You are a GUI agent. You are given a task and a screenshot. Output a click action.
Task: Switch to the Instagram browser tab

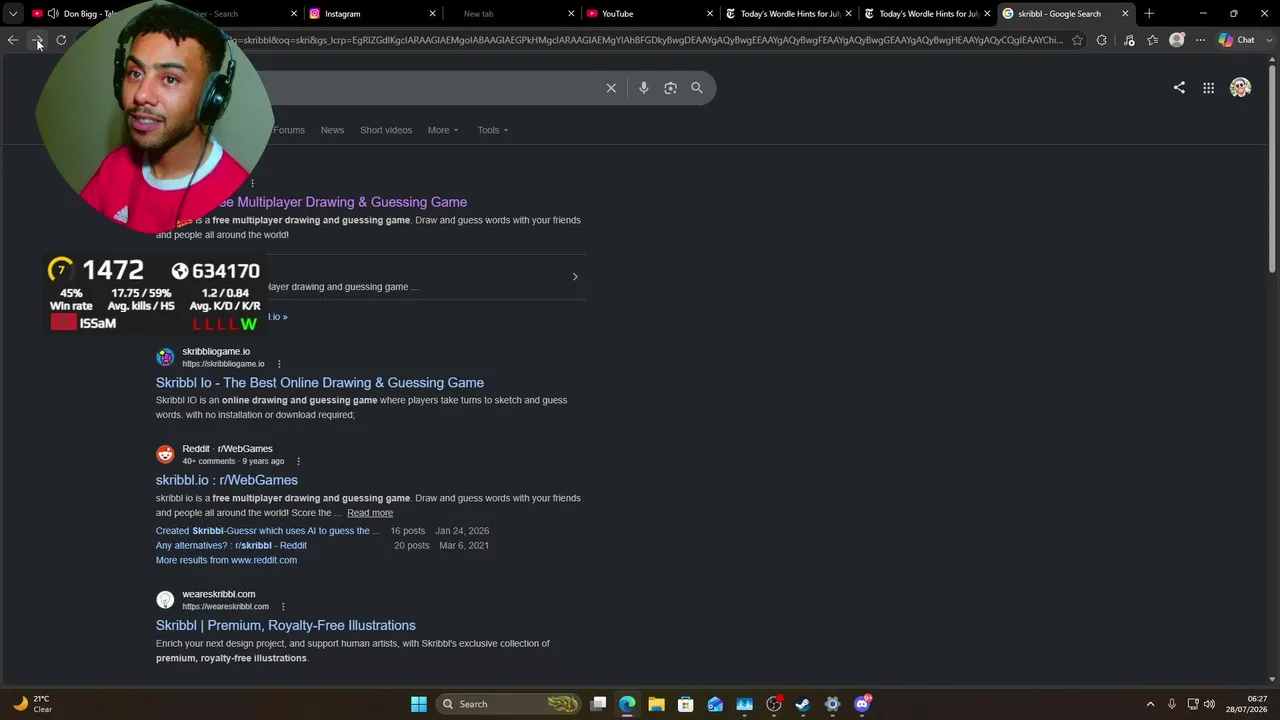coord(373,14)
